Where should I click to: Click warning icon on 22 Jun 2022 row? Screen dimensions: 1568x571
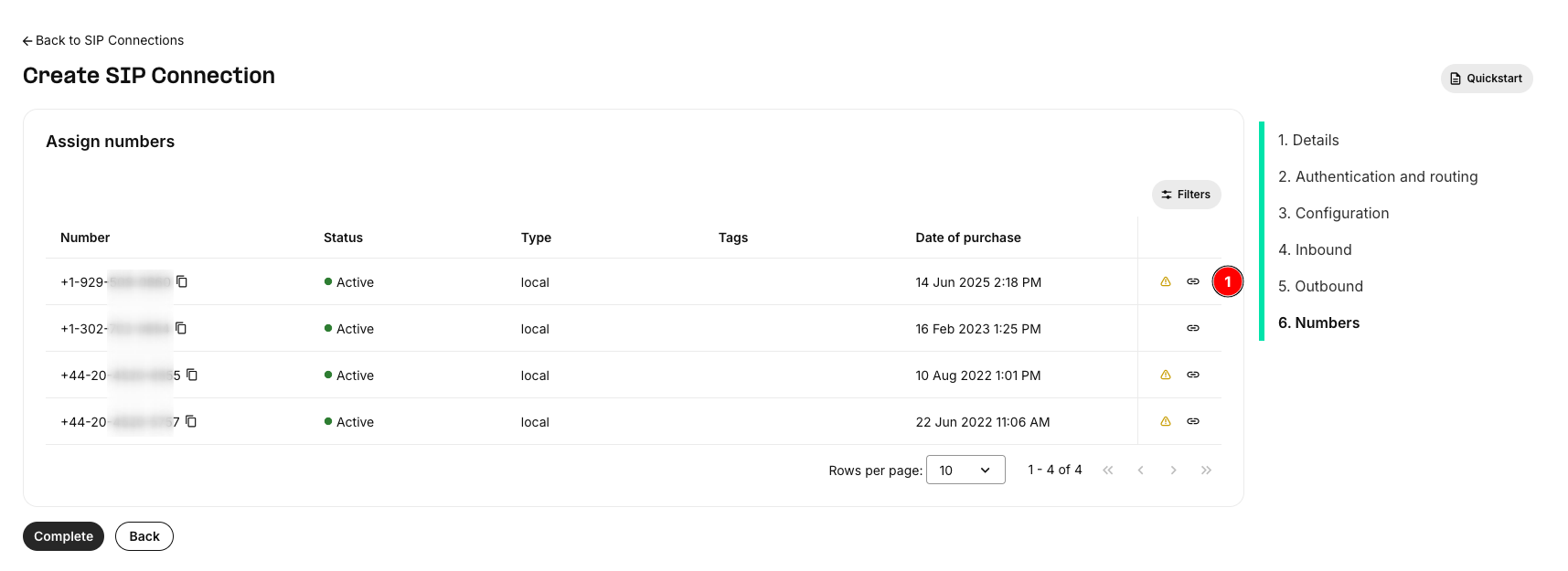[x=1166, y=421]
